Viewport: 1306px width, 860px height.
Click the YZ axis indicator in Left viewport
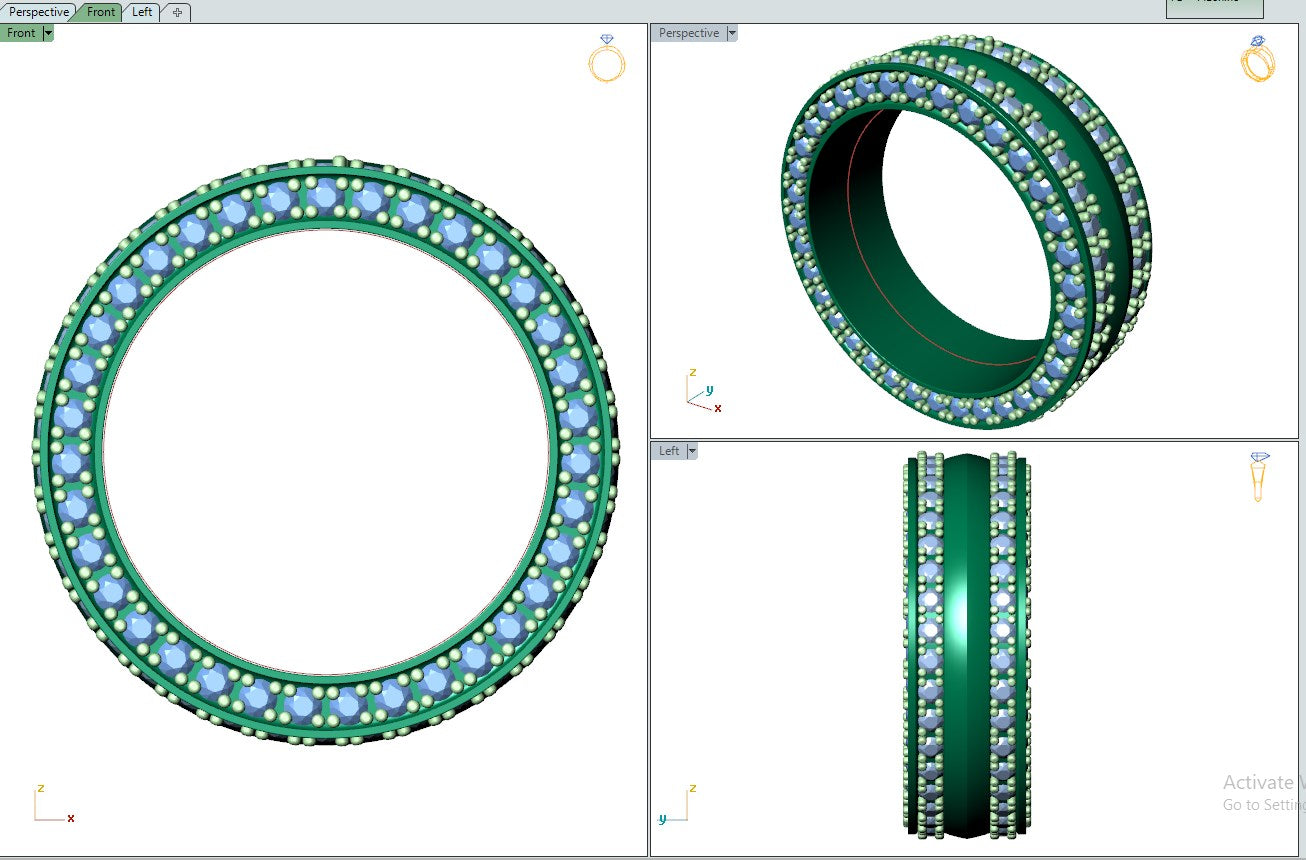[675, 804]
